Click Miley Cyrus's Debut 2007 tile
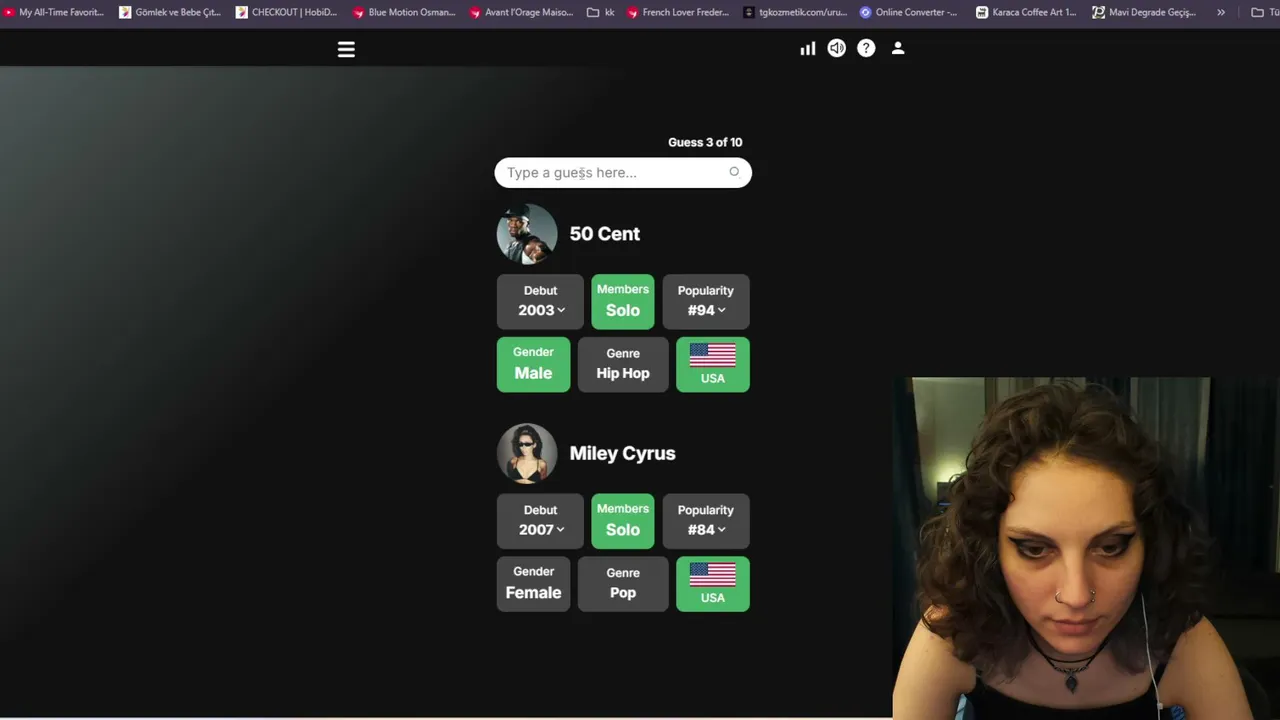This screenshot has height=720, width=1280. 540,521
